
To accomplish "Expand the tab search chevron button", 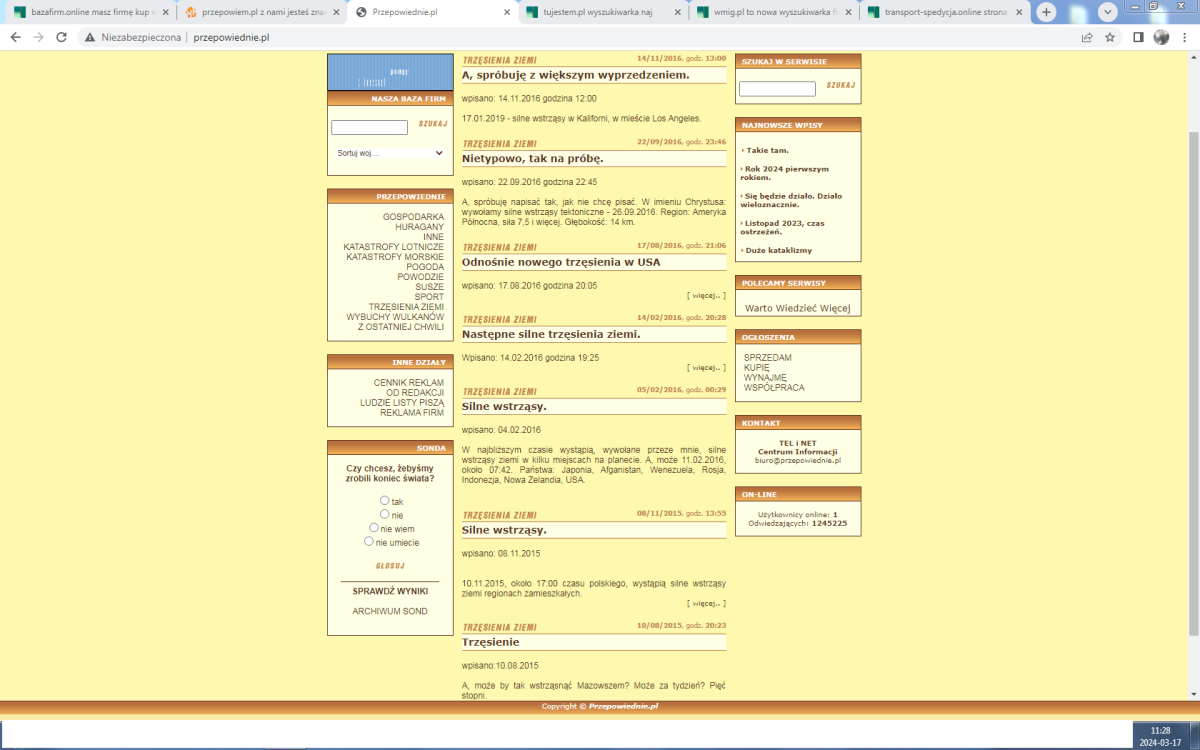I will 1108,12.
